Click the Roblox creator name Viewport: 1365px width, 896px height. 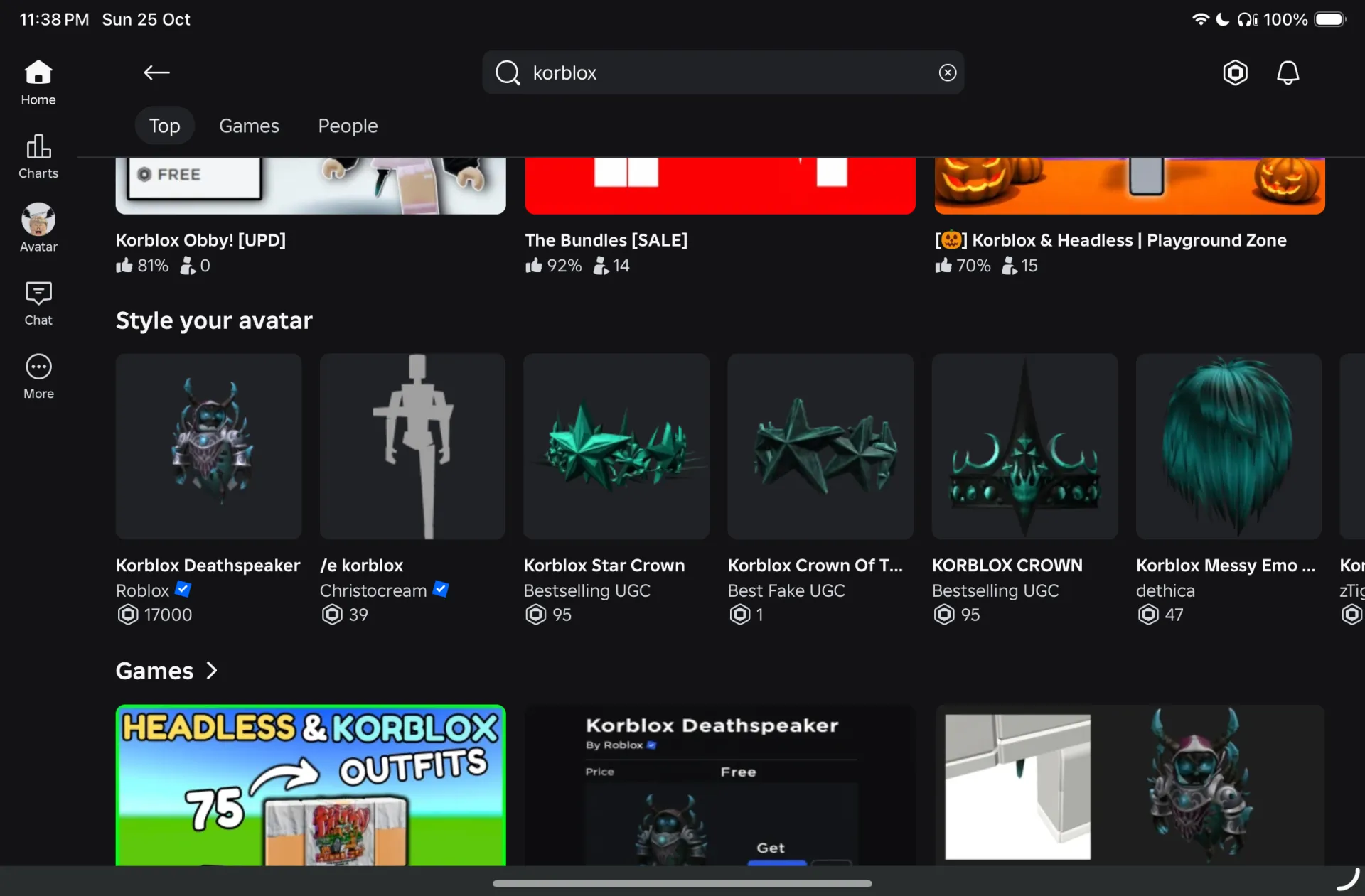coord(142,590)
